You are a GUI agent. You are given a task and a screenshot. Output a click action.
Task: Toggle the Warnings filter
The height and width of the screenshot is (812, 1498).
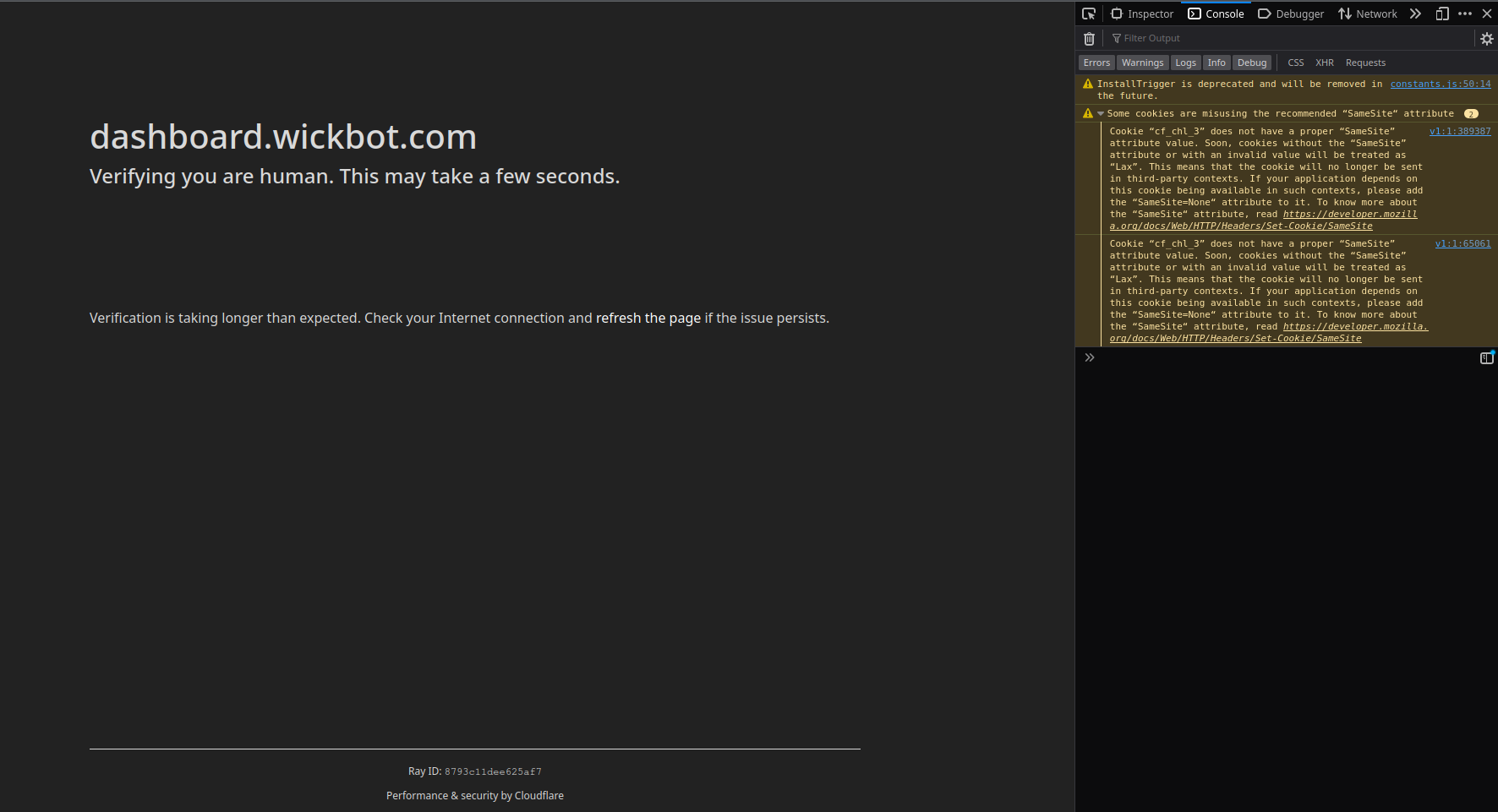click(1142, 63)
